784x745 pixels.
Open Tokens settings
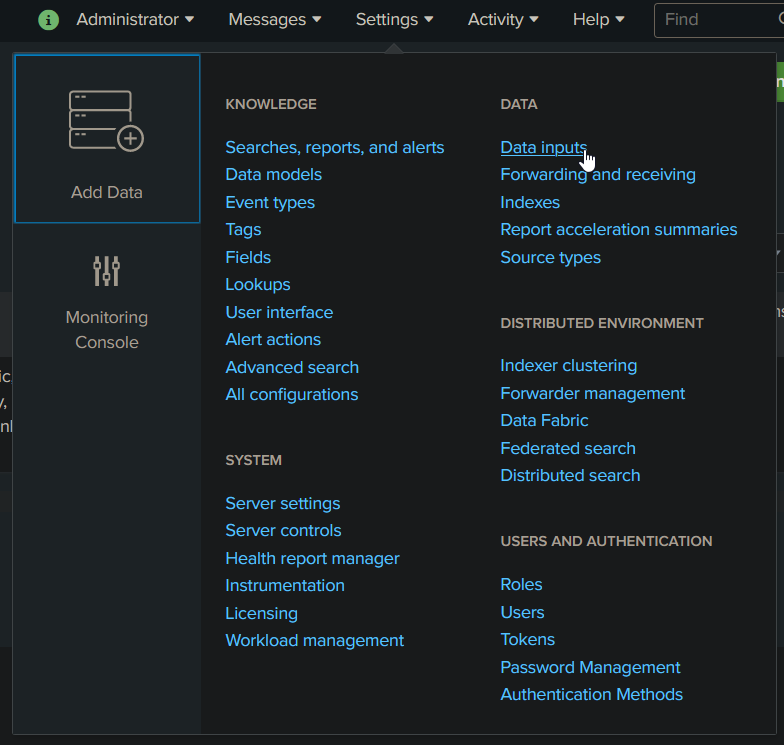[528, 640]
